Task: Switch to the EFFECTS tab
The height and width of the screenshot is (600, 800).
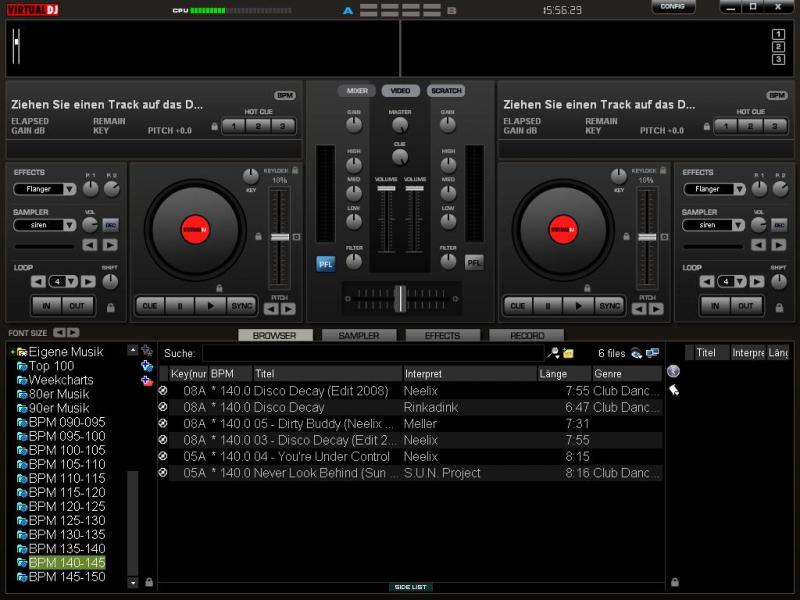Action: (x=442, y=336)
